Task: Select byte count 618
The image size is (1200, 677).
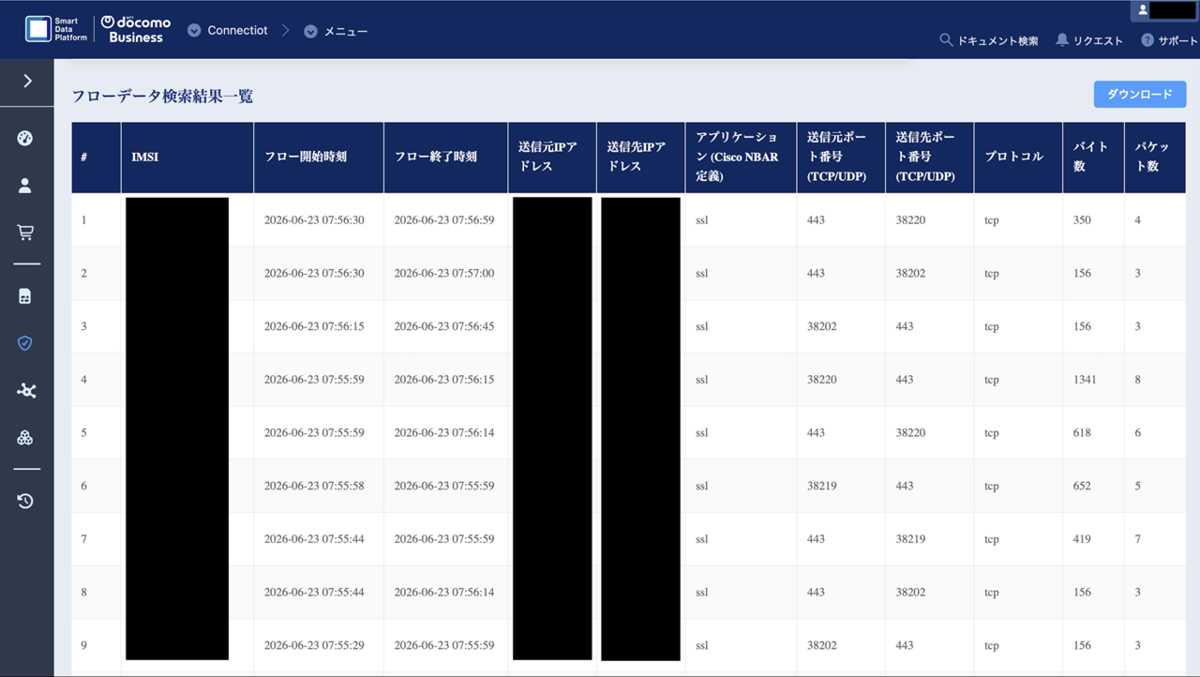Action: [x=1082, y=433]
